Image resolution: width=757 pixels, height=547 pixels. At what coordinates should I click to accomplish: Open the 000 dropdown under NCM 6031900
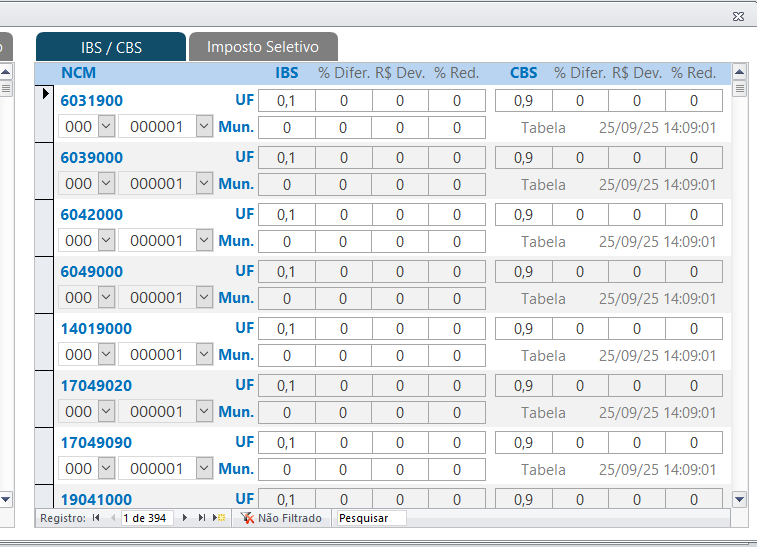click(106, 127)
